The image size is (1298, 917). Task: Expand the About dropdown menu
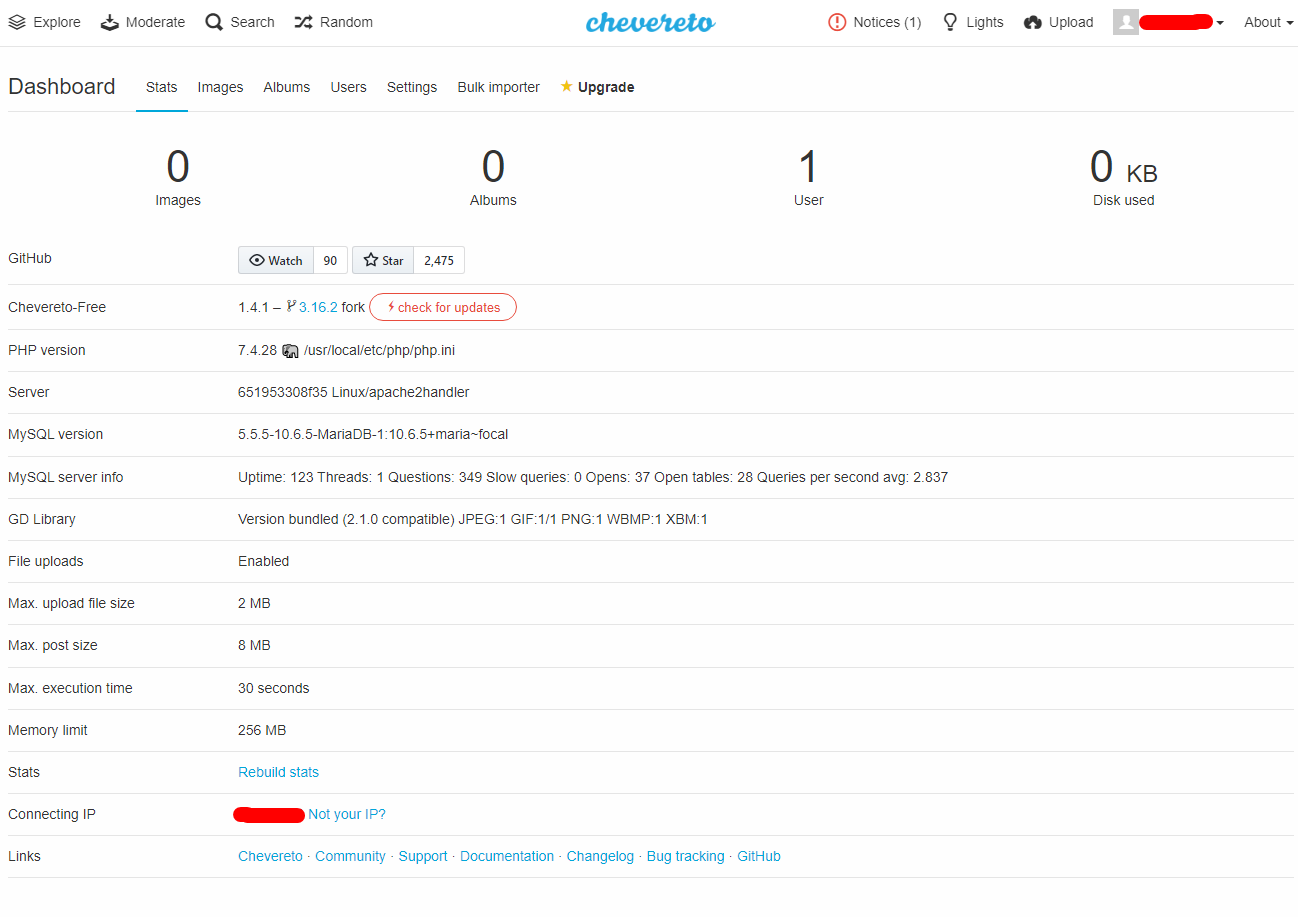point(1266,21)
